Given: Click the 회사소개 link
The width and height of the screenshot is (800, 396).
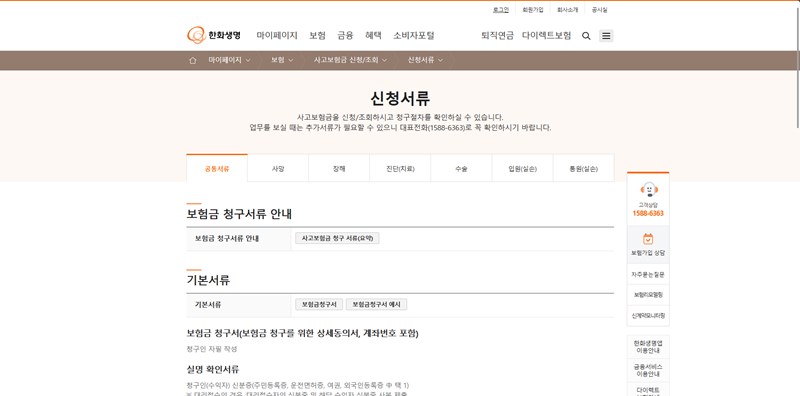Looking at the screenshot, I should tap(567, 10).
